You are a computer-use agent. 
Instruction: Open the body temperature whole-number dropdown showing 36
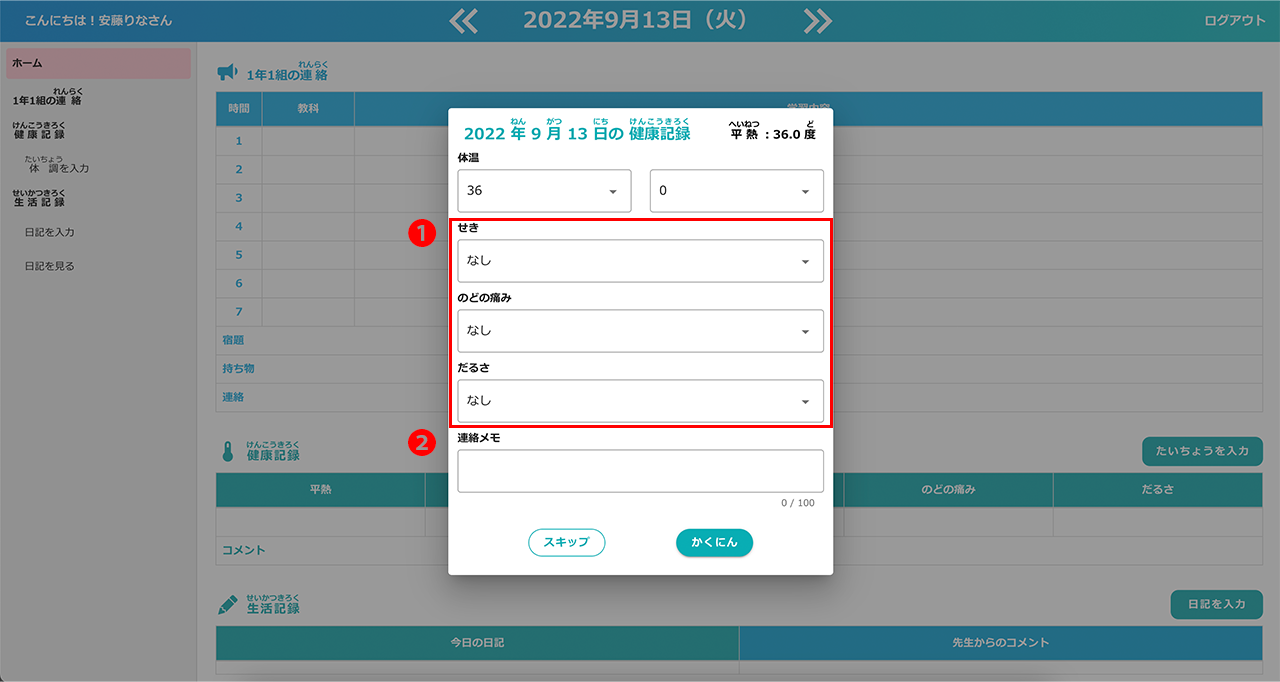[544, 191]
